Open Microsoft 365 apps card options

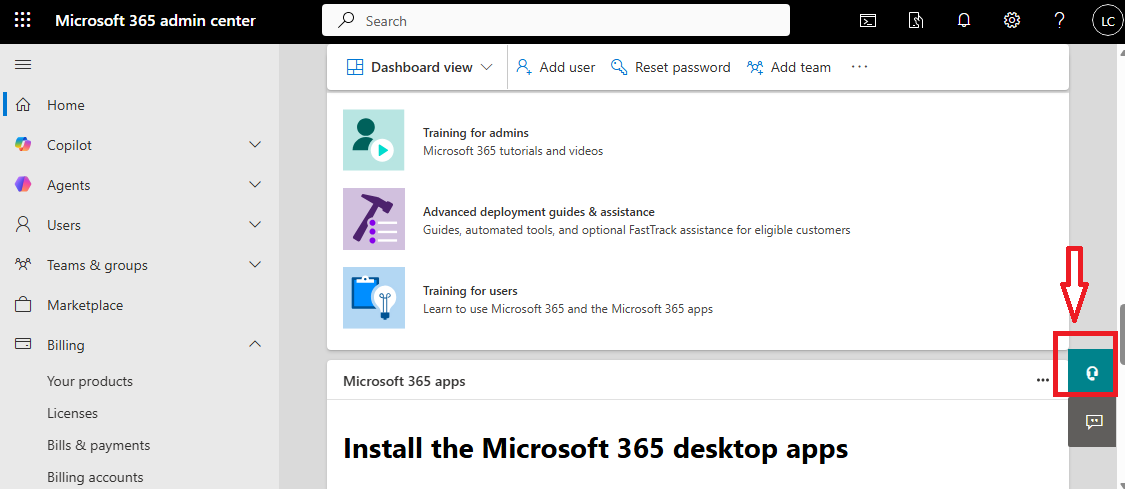1042,381
